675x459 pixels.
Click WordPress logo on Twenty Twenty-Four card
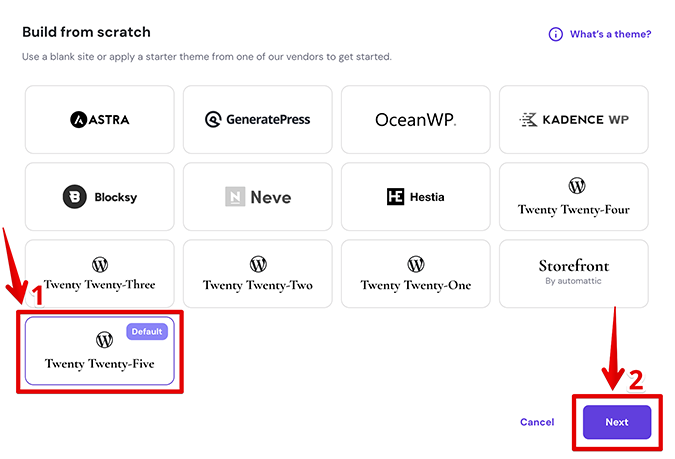point(577,186)
